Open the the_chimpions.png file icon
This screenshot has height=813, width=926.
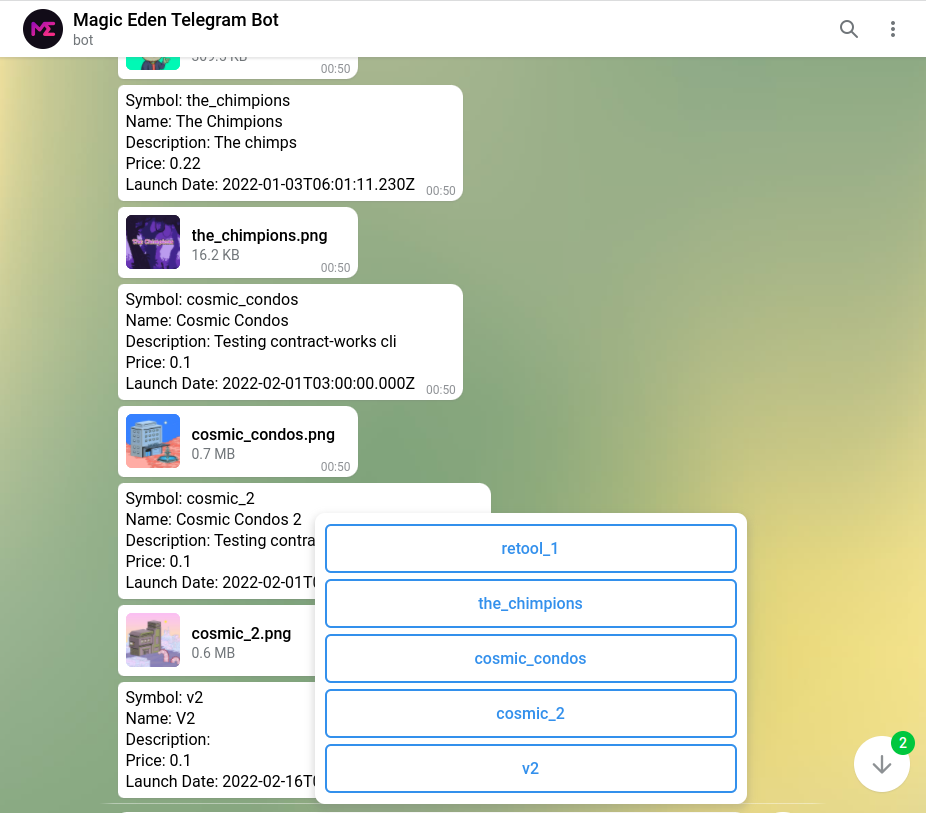point(152,242)
